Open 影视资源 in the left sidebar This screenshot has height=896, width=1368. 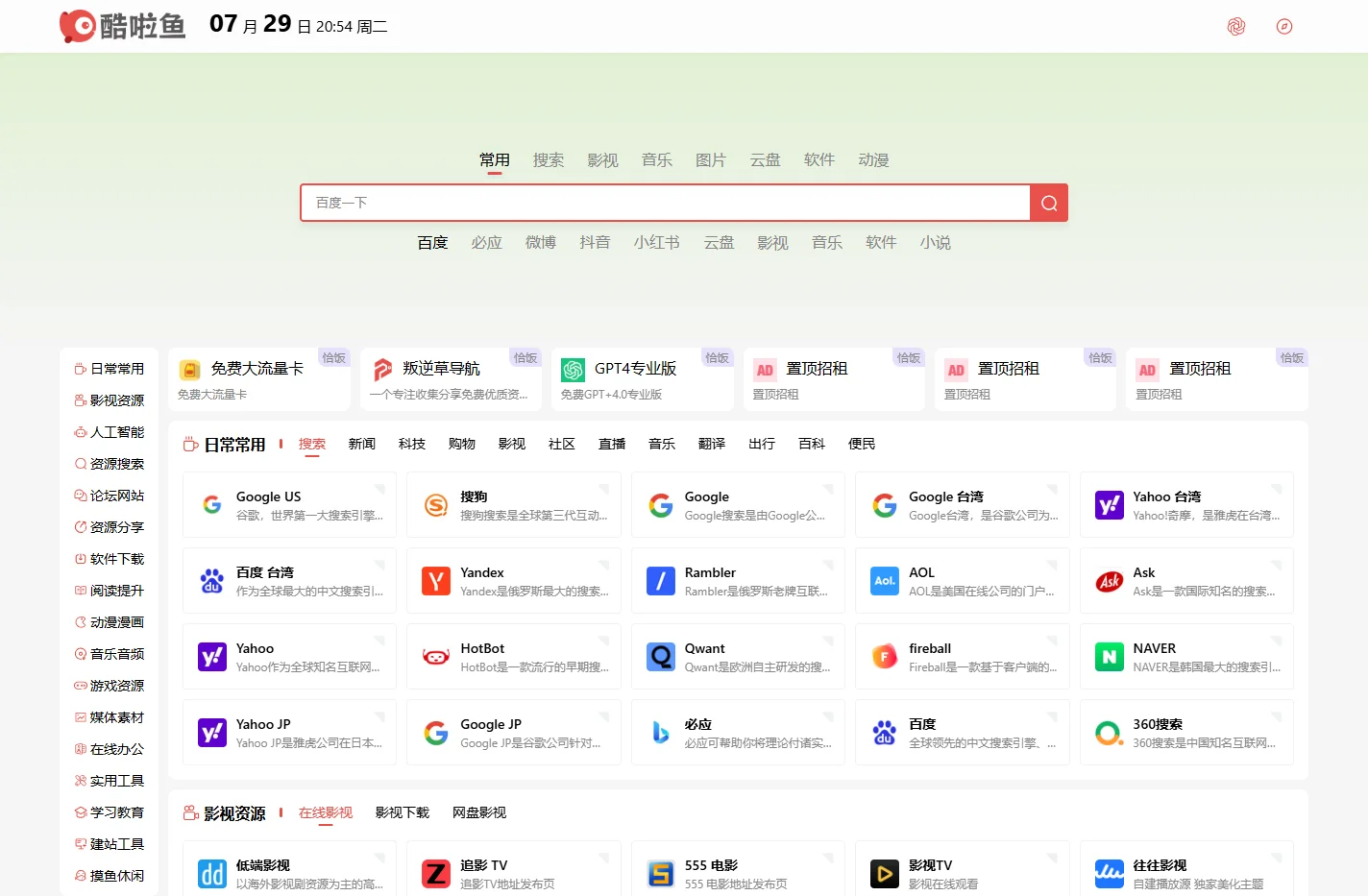pyautogui.click(x=110, y=400)
